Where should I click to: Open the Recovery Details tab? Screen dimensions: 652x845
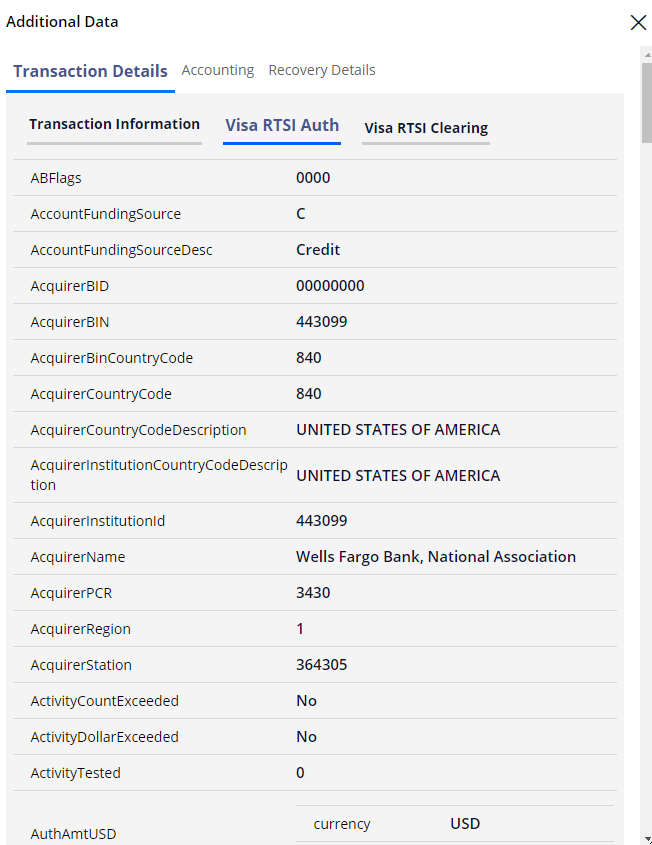[x=322, y=70]
